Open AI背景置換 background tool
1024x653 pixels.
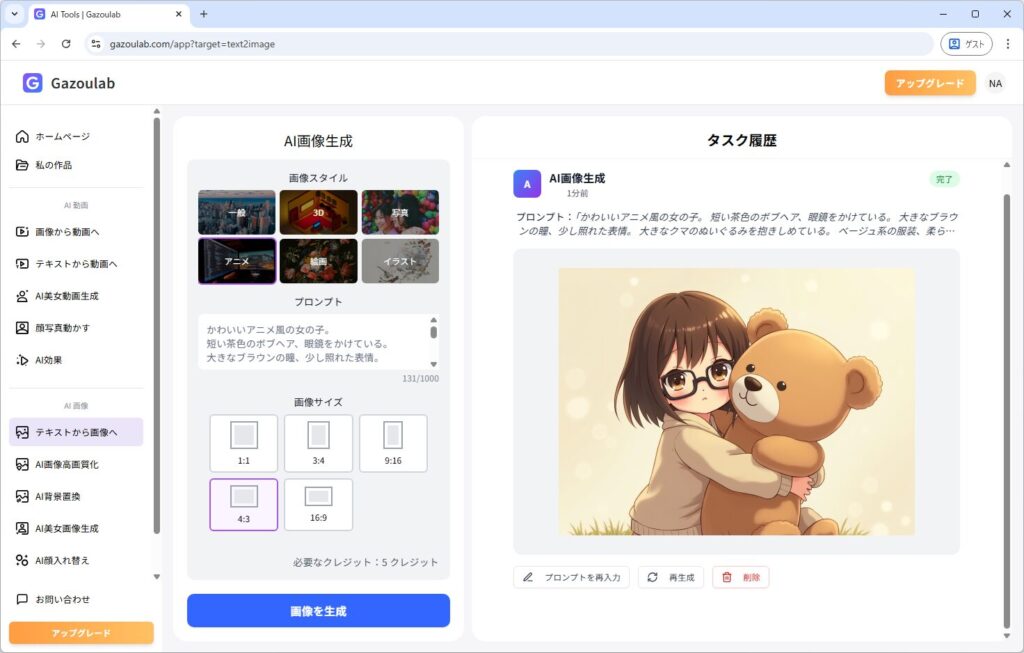click(x=59, y=496)
